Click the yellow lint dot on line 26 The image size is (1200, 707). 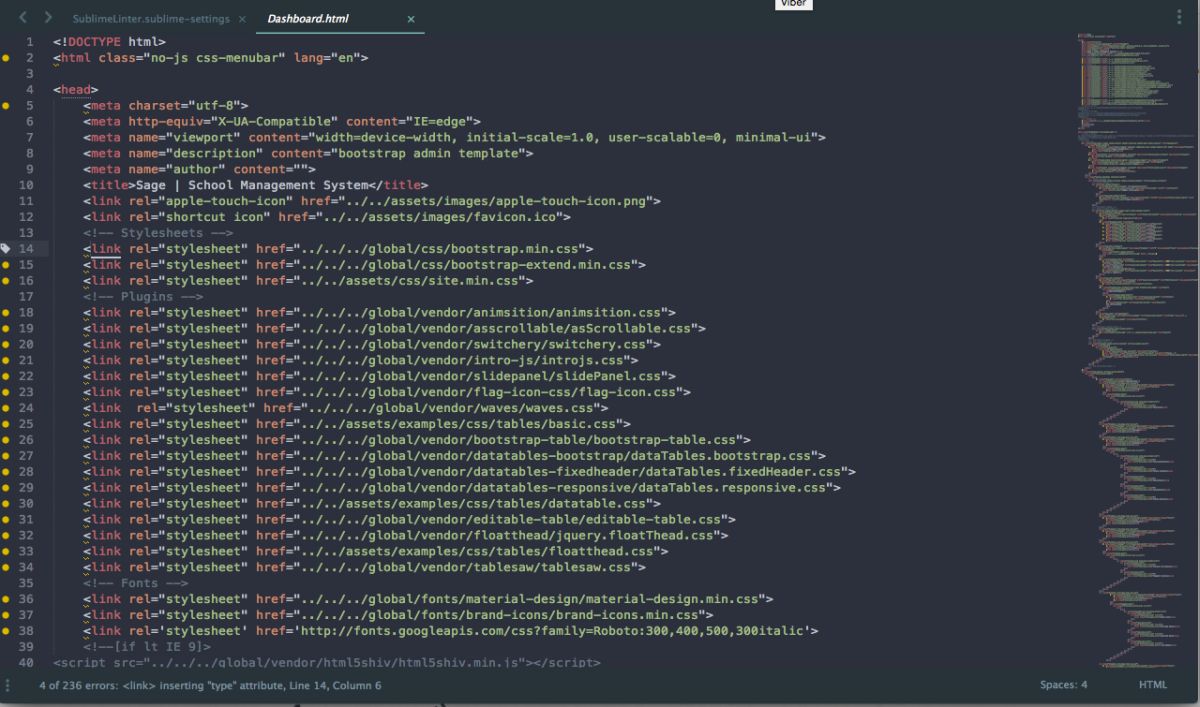pos(5,440)
